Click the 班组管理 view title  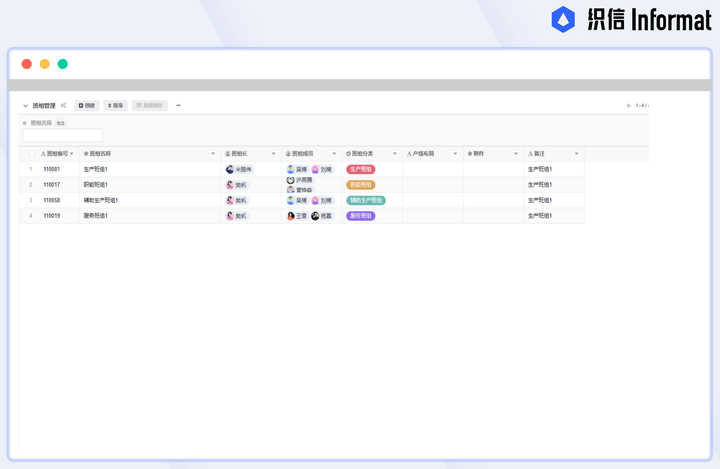tap(44, 106)
